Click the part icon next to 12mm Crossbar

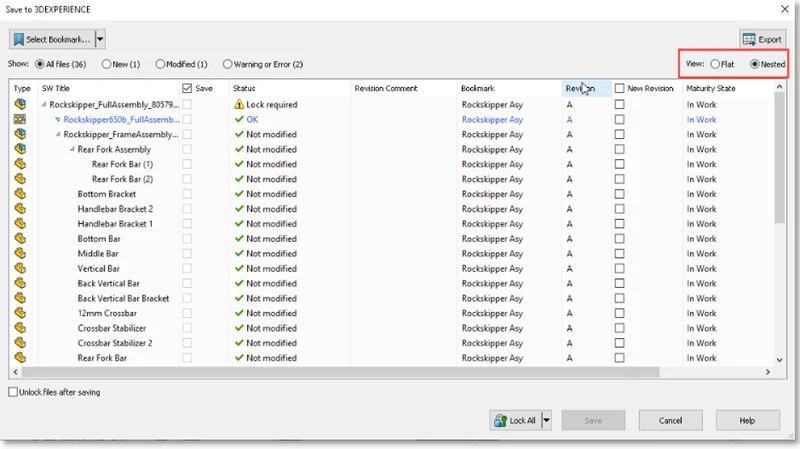[x=19, y=313]
